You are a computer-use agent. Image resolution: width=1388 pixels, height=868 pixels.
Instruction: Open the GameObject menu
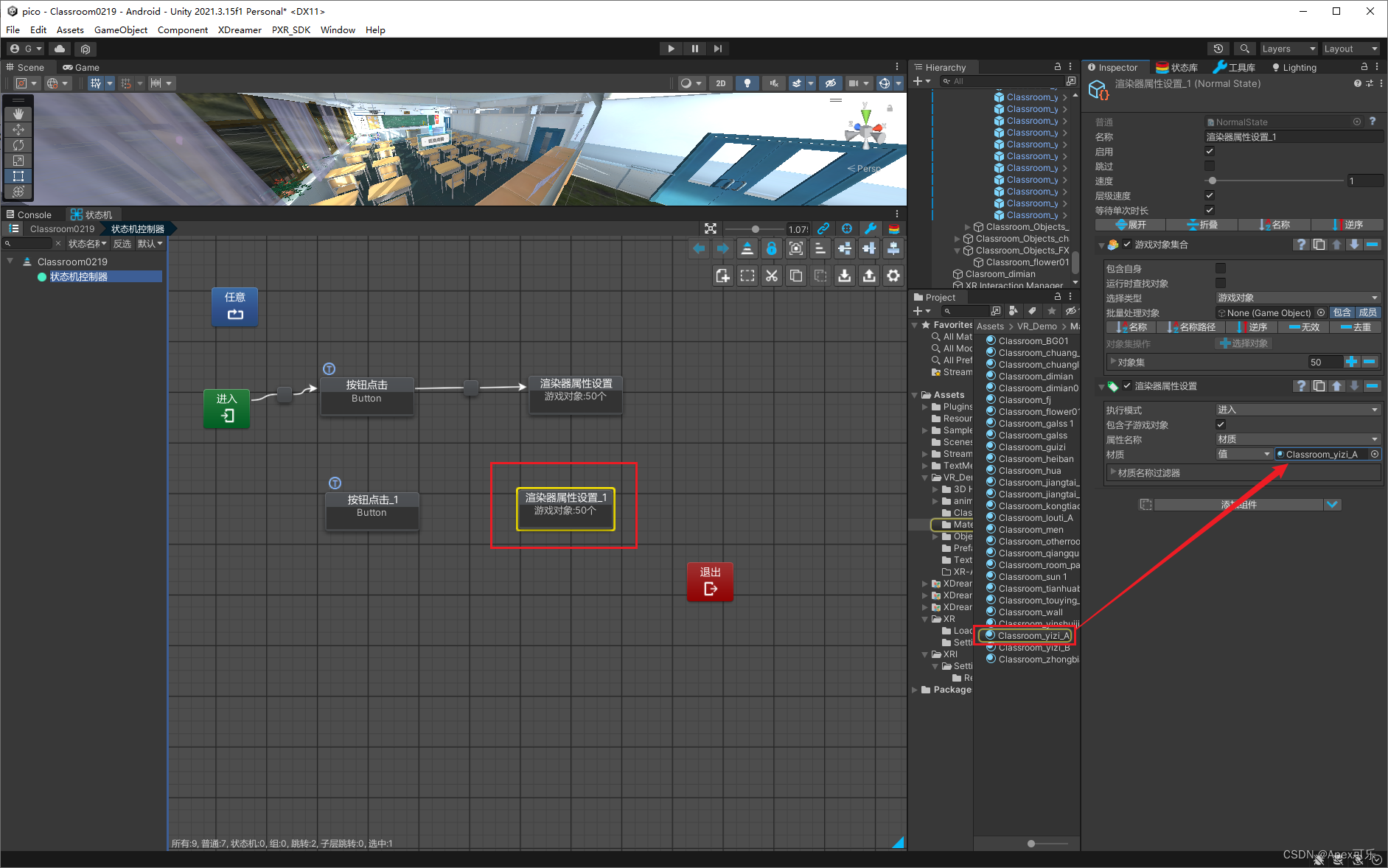(x=121, y=30)
